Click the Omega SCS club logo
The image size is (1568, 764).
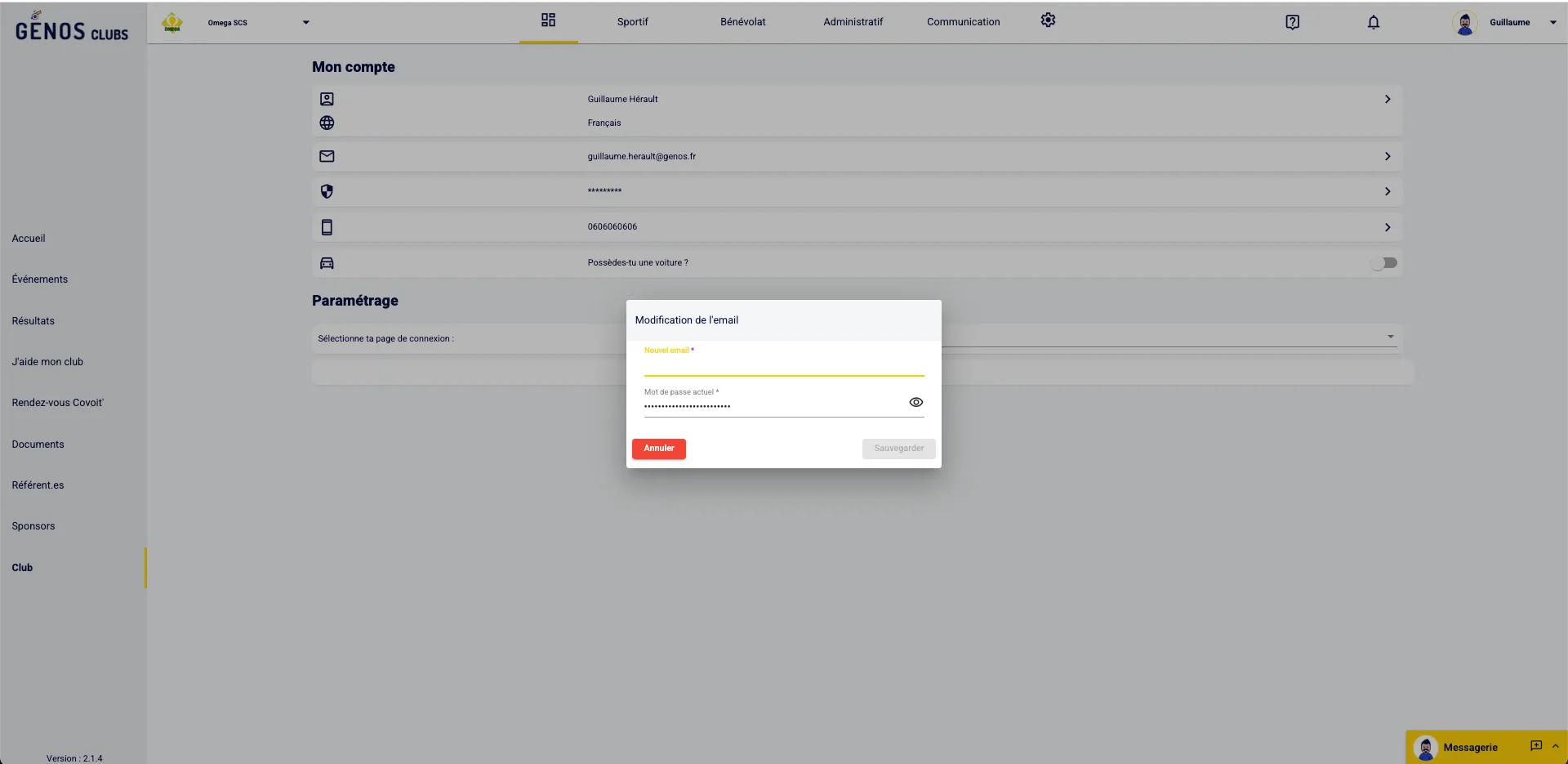[x=172, y=23]
